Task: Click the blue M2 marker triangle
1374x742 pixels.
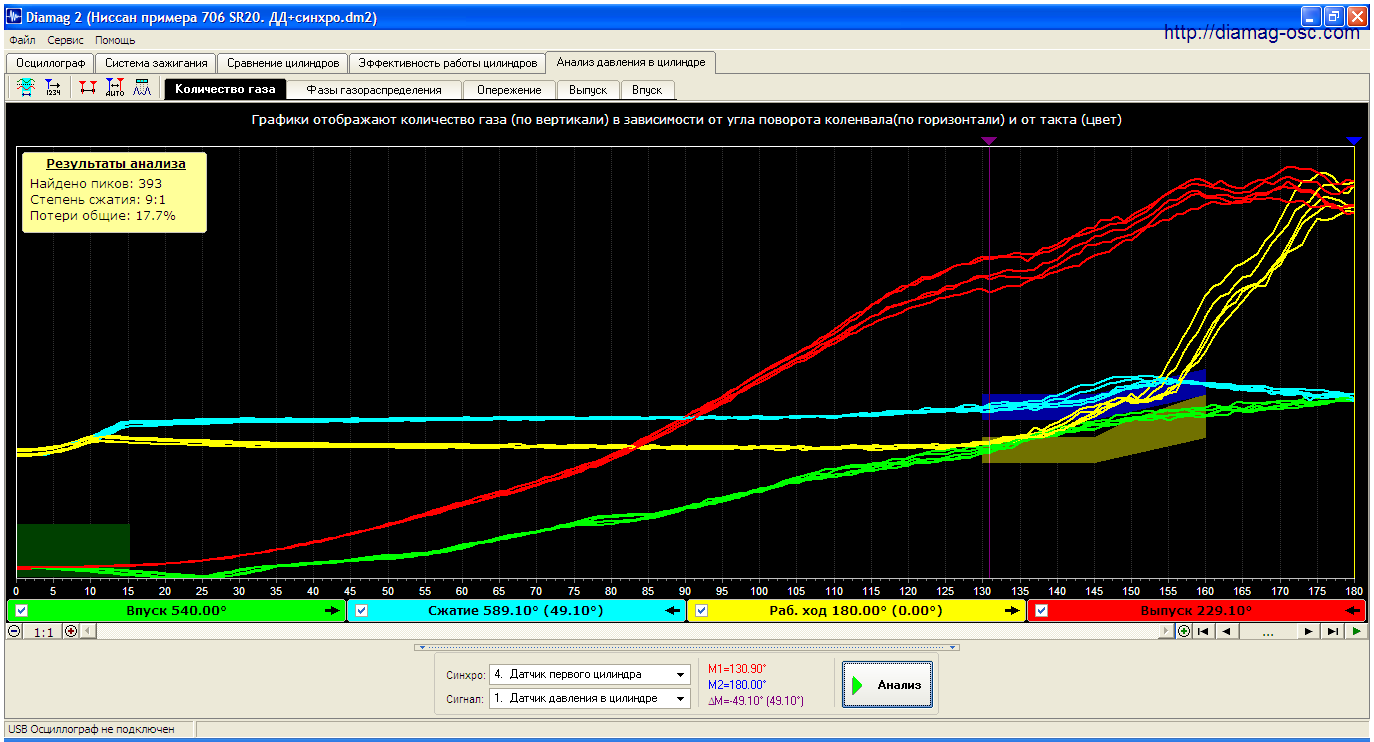Action: click(x=1354, y=142)
